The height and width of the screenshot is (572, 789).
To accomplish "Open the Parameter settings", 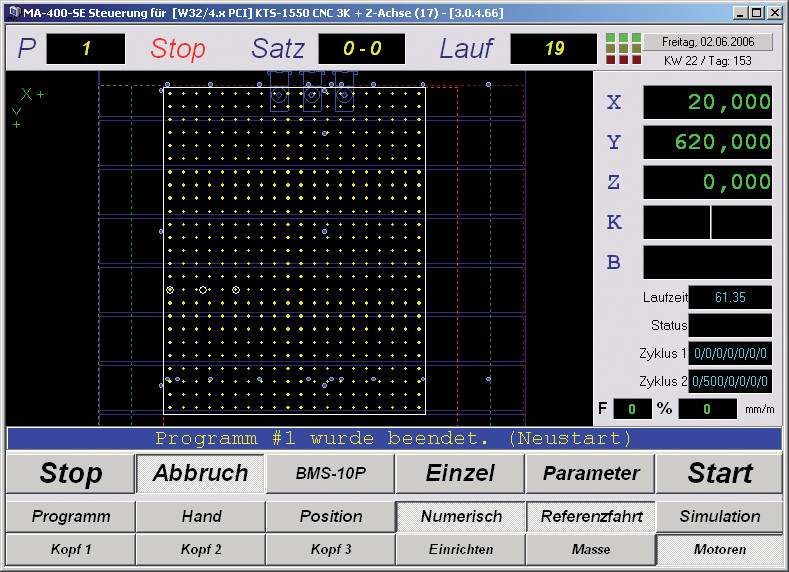I will (591, 473).
